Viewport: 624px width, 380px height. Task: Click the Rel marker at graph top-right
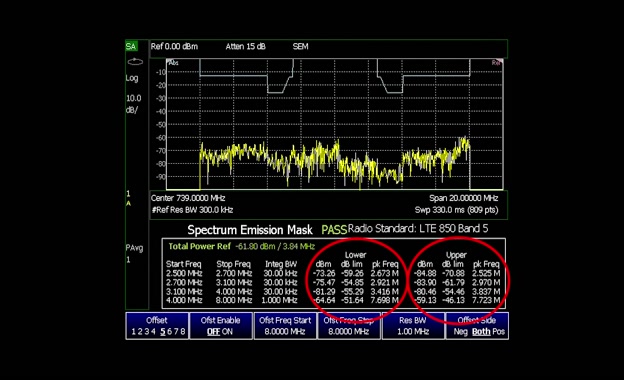pos(496,63)
